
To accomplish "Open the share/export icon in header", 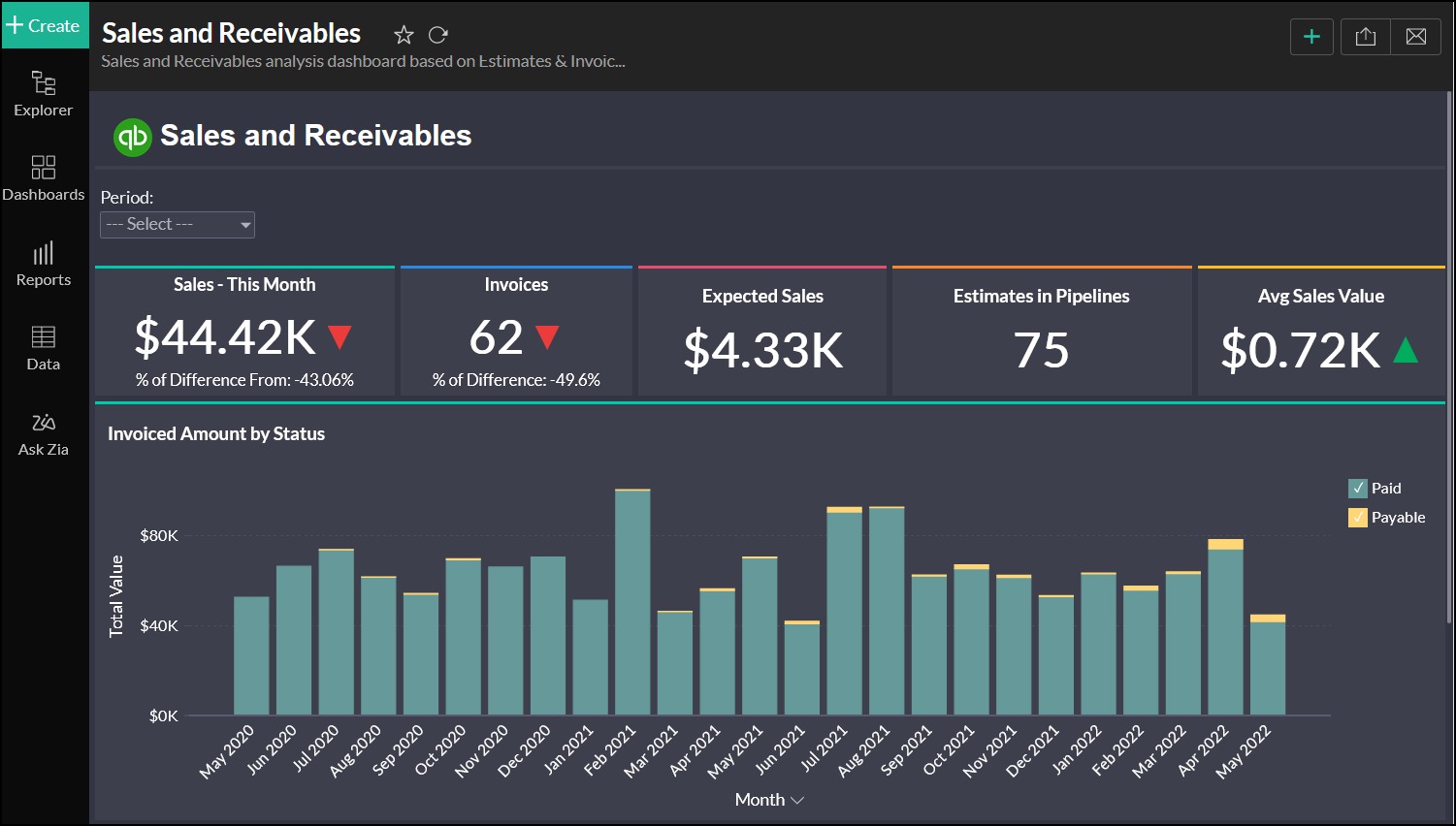I will [x=1366, y=37].
